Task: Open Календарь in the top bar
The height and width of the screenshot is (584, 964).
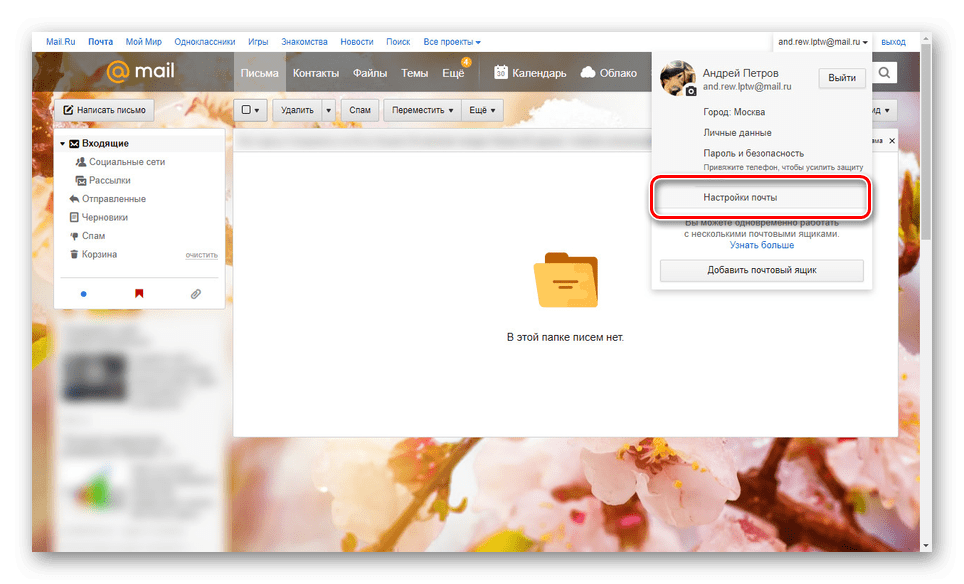Action: tap(530, 73)
